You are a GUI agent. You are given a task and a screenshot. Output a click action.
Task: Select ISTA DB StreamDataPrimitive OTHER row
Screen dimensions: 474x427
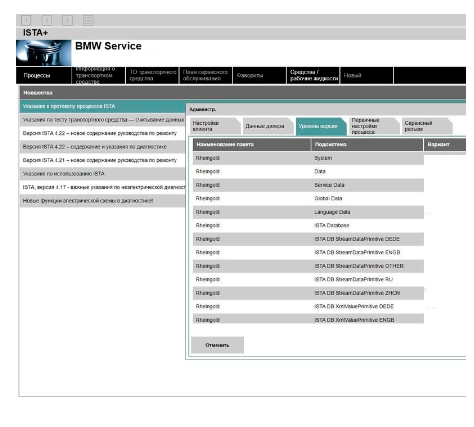(308, 266)
